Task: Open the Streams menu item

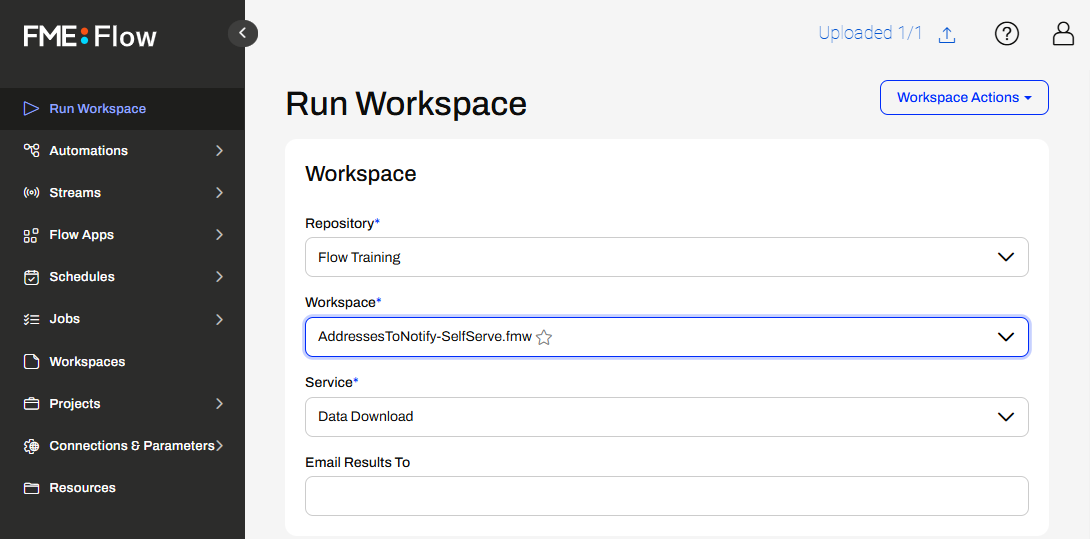Action: point(122,193)
